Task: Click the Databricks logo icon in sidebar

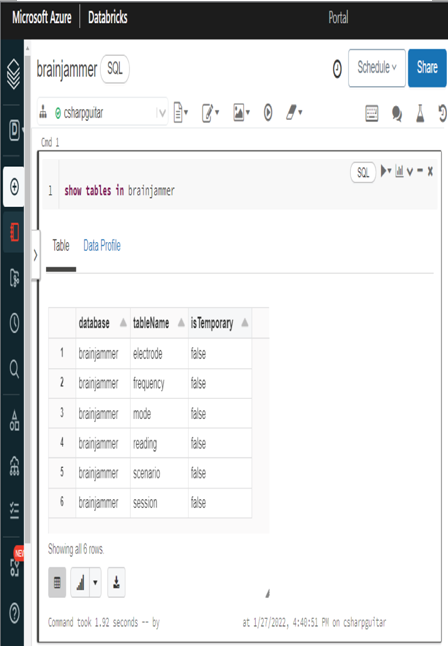Action: tap(14, 75)
